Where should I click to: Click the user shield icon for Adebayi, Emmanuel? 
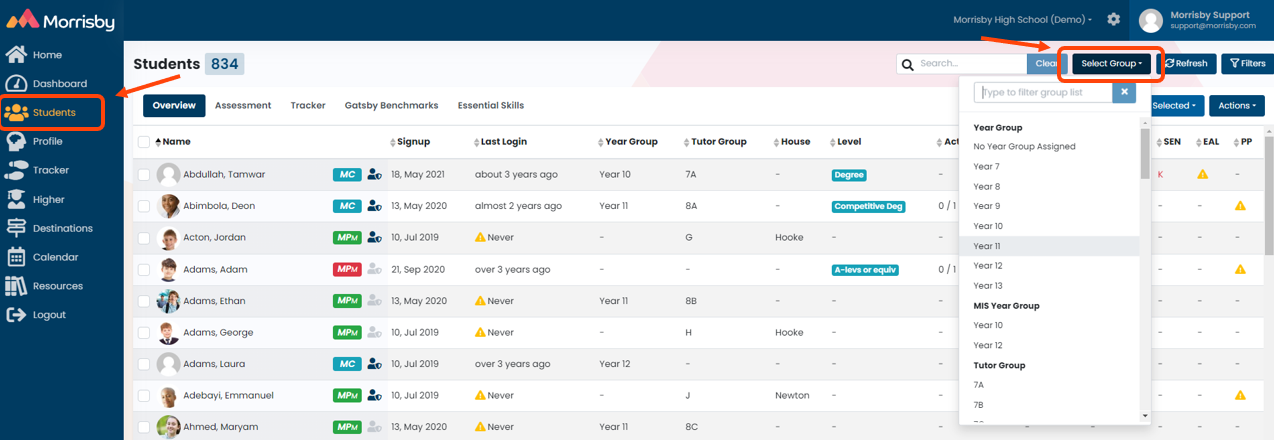[374, 396]
